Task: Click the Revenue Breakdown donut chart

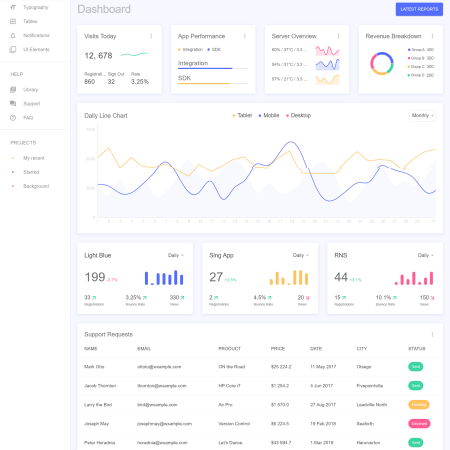Action: point(382,63)
